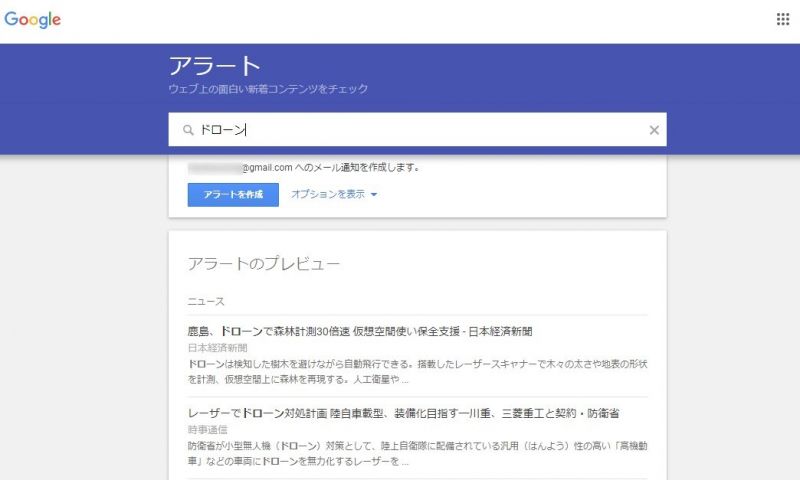Click the アラートを作成 button
The image size is (800, 480).
point(233,195)
